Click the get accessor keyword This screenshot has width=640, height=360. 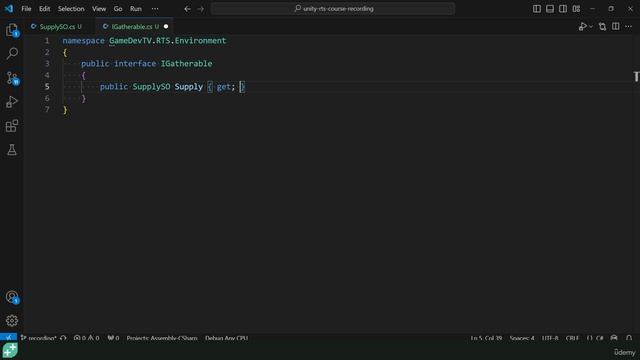[223, 87]
